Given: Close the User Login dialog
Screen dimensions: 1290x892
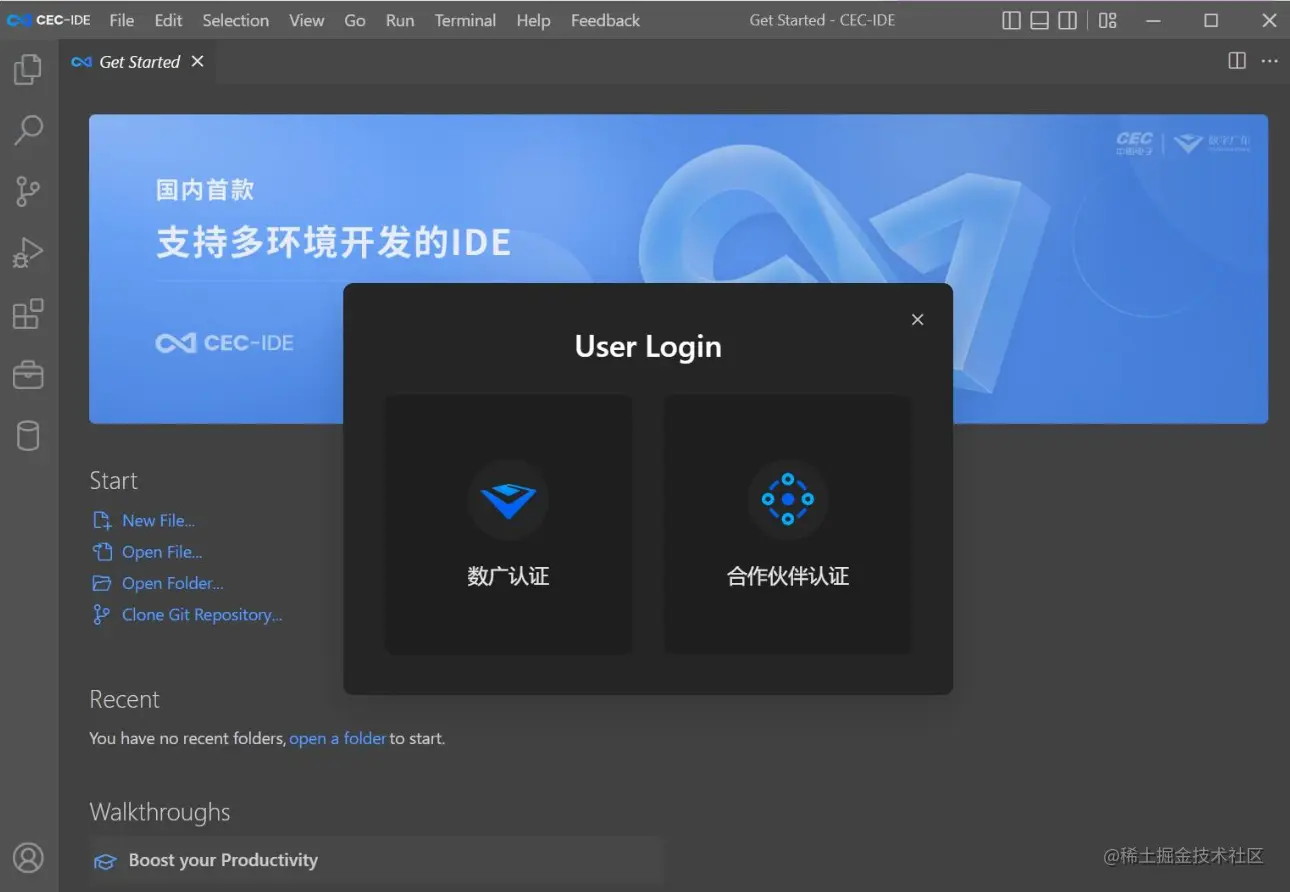Looking at the screenshot, I should [x=917, y=320].
